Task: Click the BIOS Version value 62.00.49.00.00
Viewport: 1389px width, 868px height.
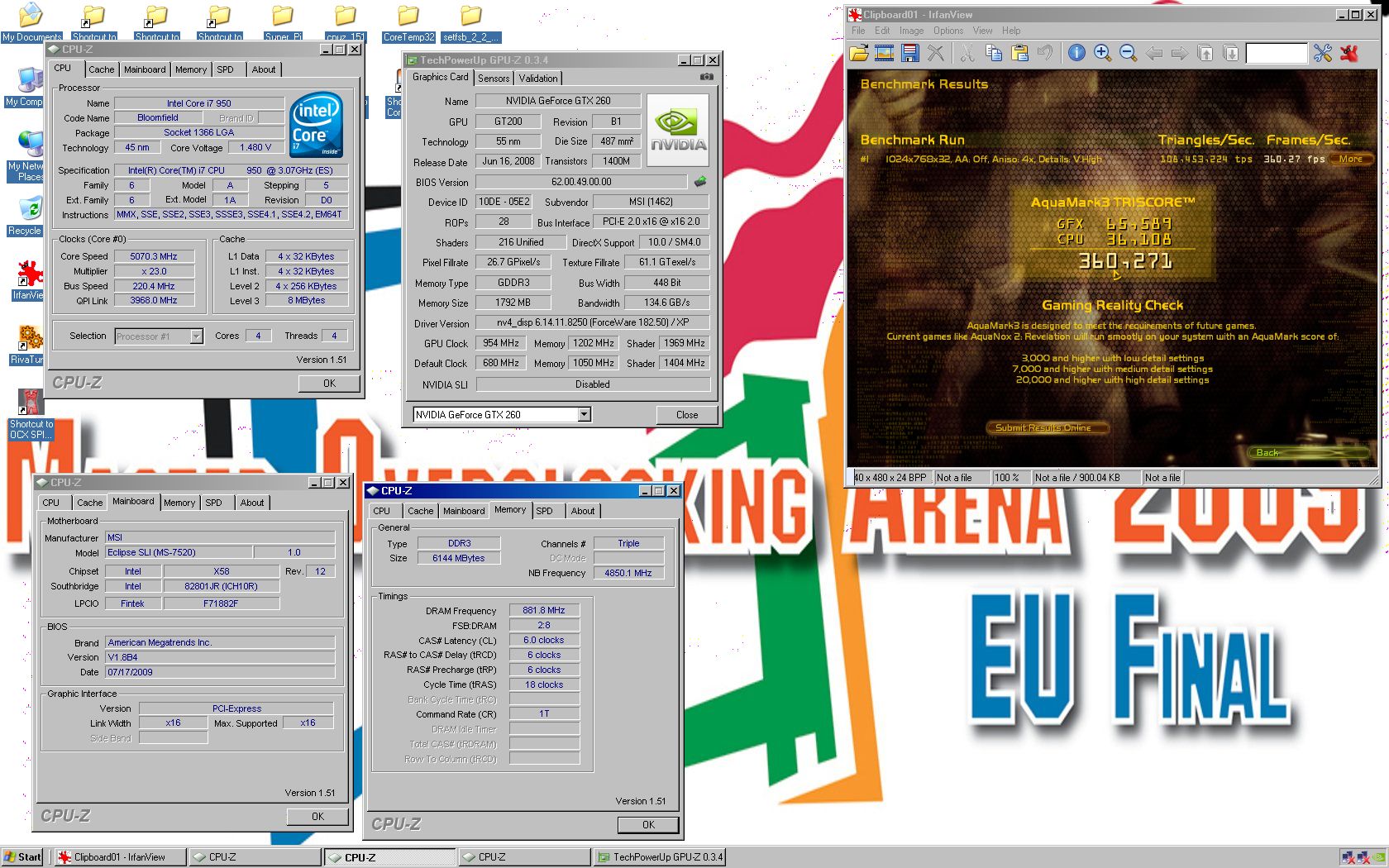Action: pos(581,182)
